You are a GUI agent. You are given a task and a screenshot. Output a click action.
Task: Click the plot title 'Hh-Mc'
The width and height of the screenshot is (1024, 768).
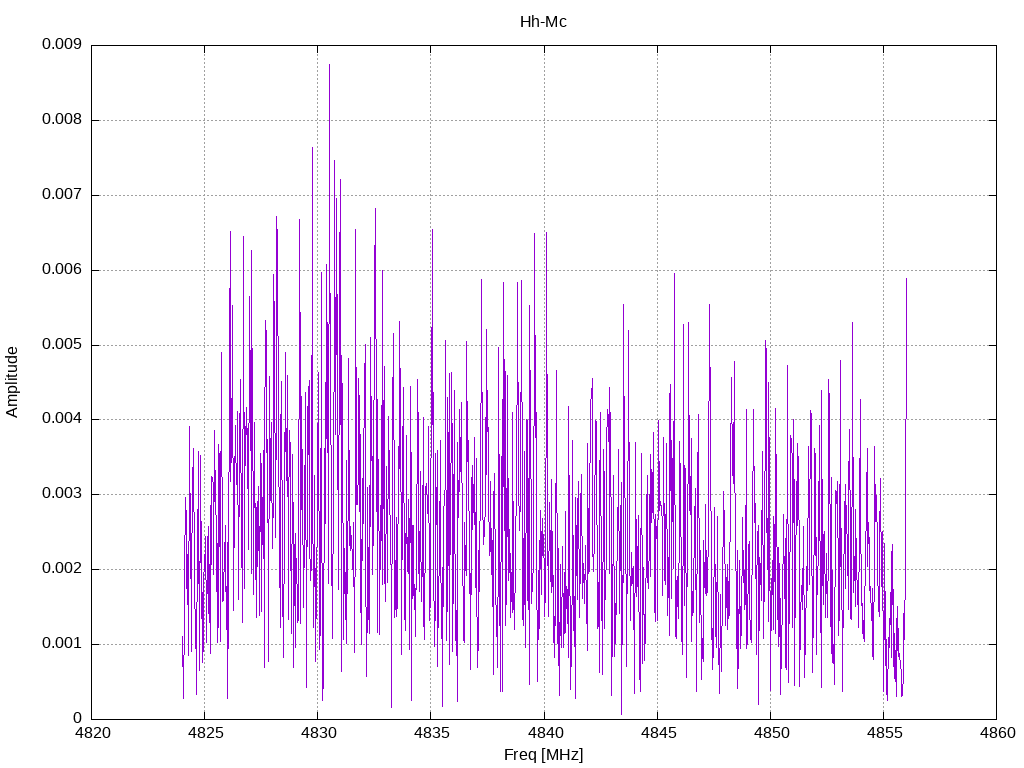[543, 22]
